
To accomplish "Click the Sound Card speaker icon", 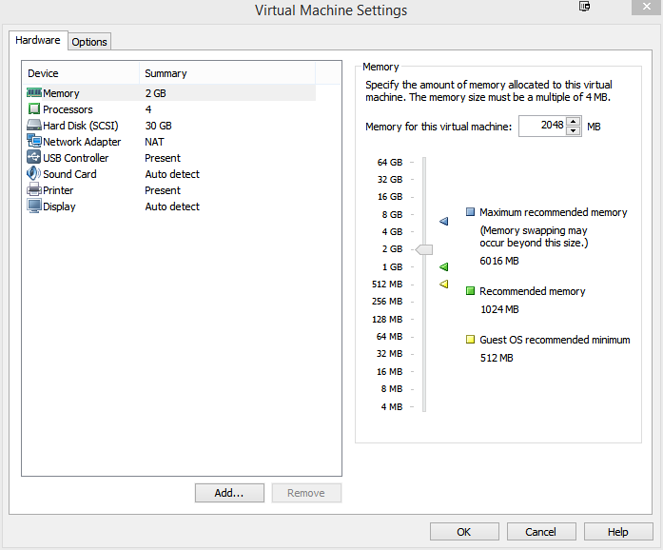I will (34, 173).
